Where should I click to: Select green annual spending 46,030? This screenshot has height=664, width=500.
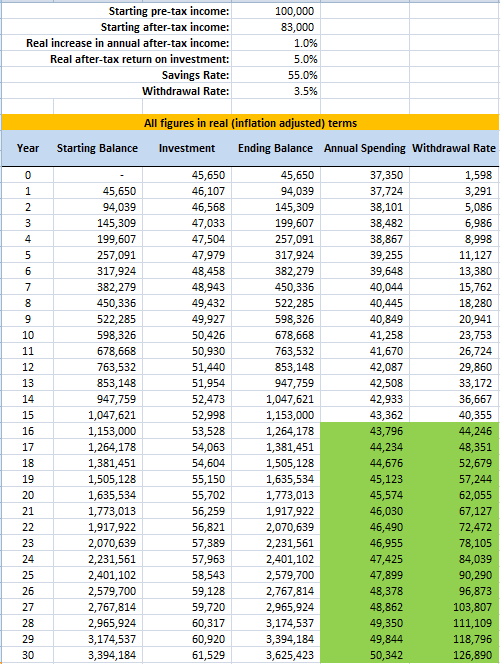pos(386,511)
